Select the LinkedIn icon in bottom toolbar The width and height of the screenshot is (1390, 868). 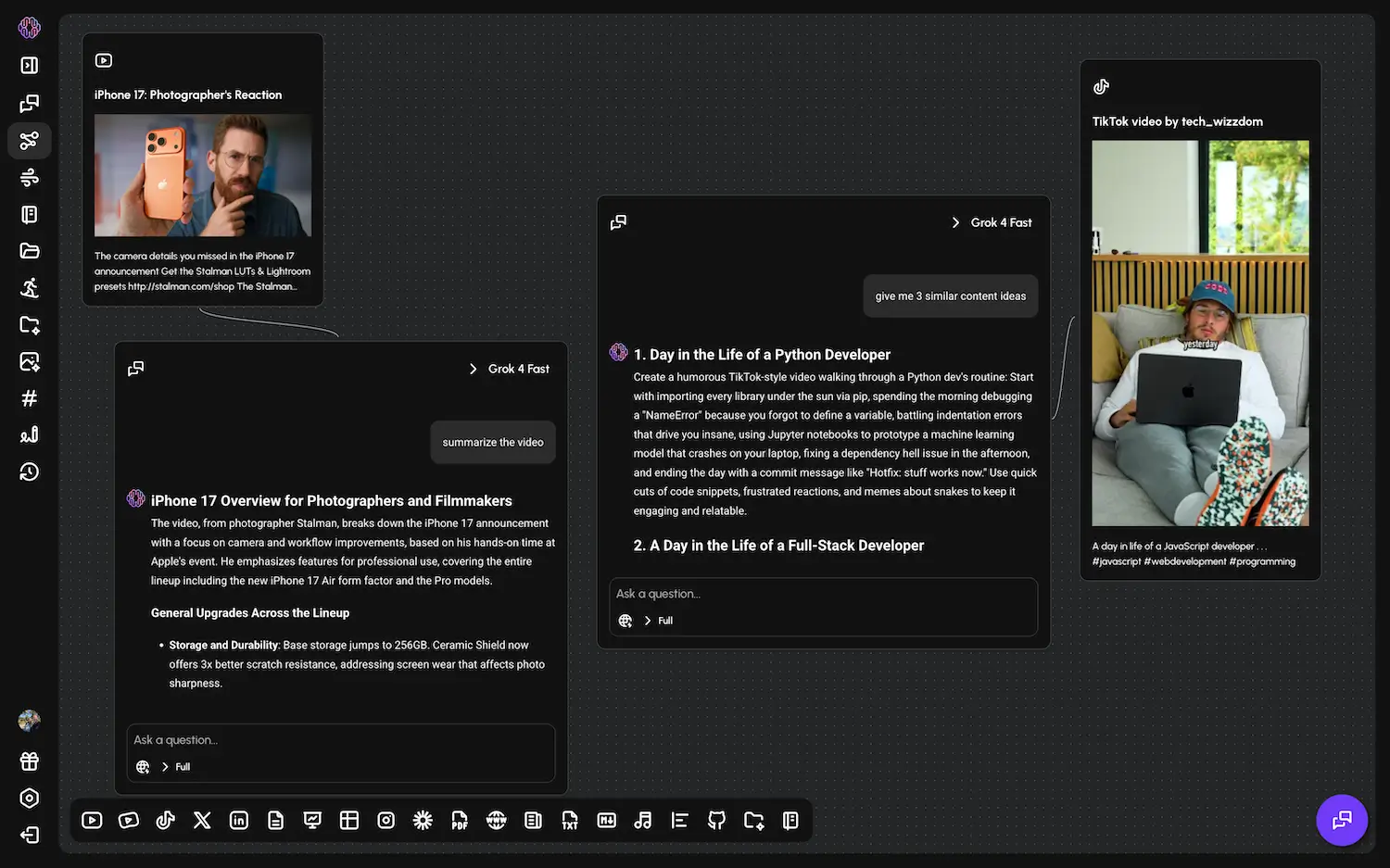click(239, 820)
